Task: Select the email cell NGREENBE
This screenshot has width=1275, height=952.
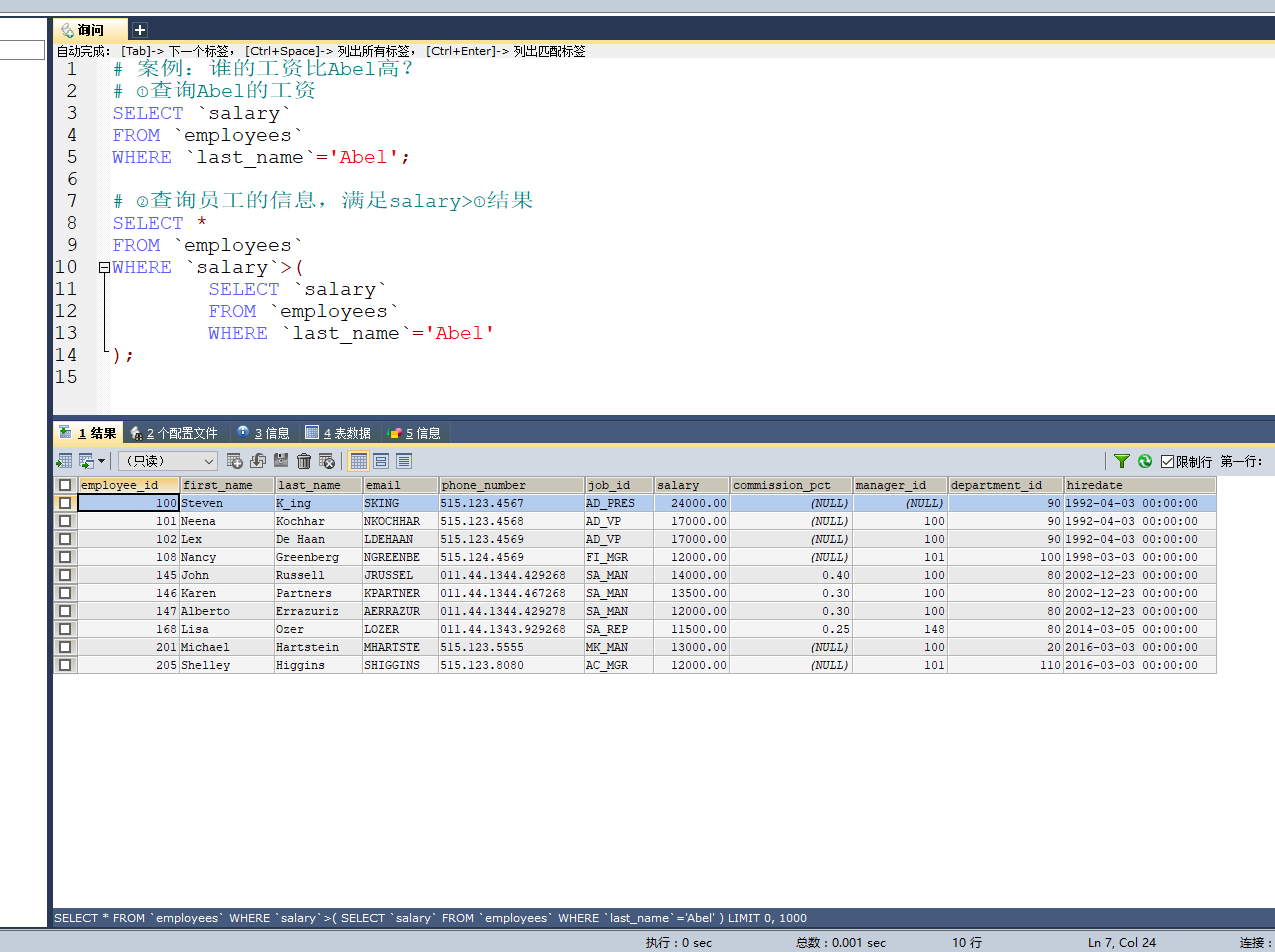Action: tap(400, 557)
